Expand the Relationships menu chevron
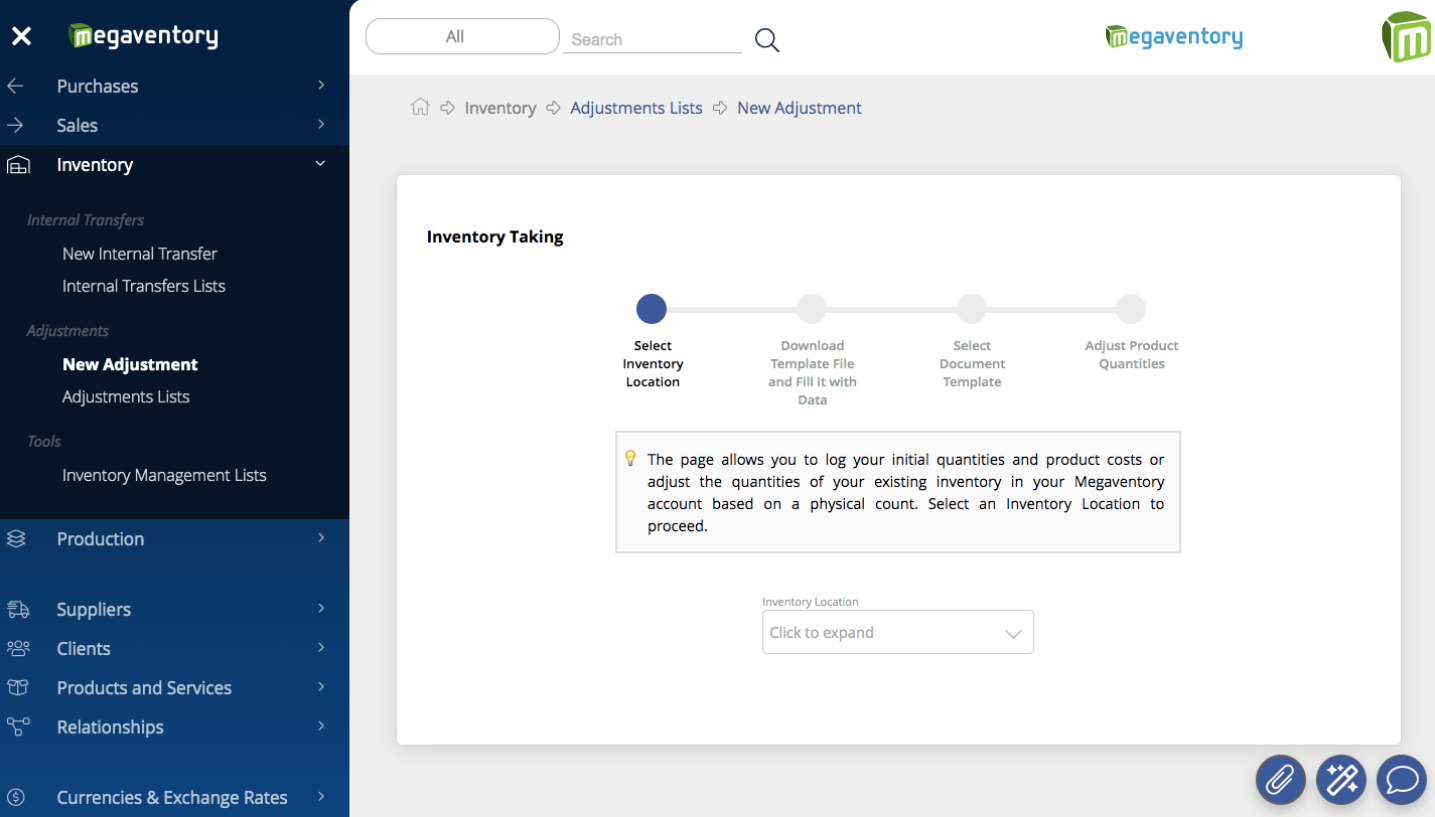 click(321, 726)
